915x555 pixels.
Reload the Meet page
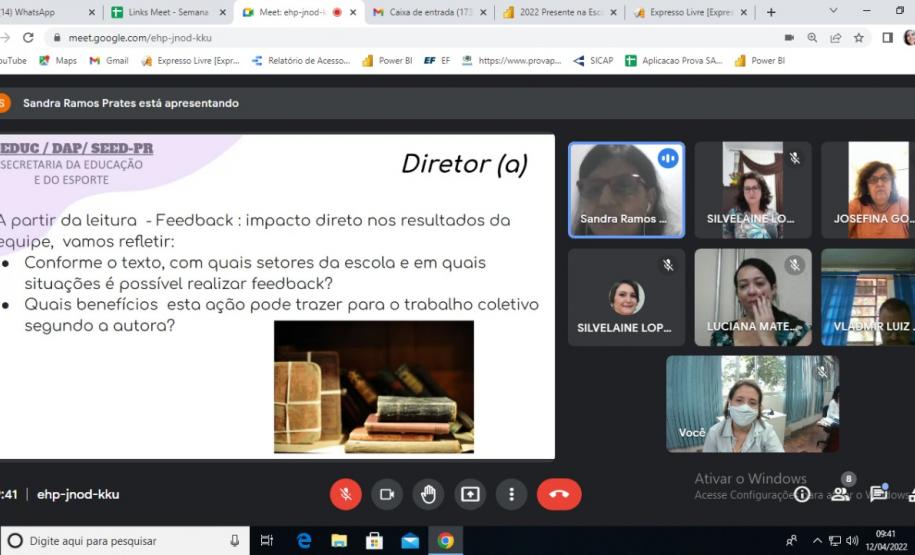pyautogui.click(x=28, y=37)
